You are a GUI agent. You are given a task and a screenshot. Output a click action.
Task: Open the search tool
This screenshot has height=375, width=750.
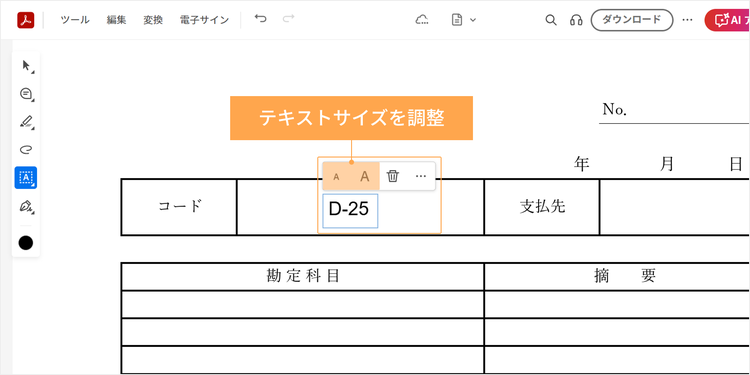pos(551,20)
